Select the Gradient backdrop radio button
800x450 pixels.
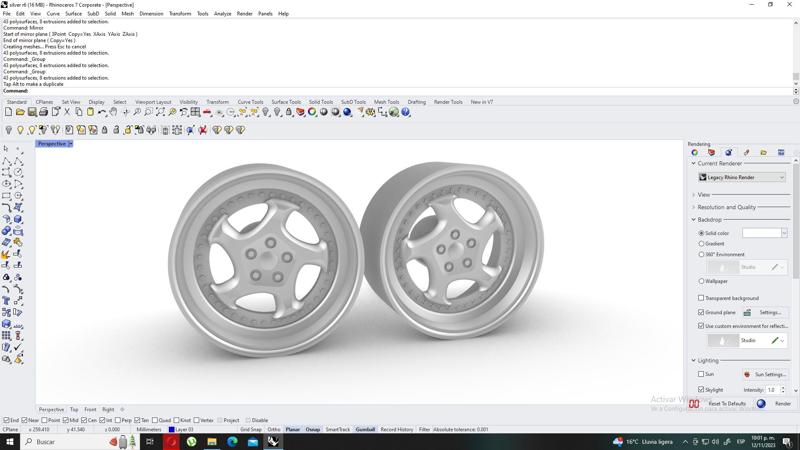click(x=701, y=244)
